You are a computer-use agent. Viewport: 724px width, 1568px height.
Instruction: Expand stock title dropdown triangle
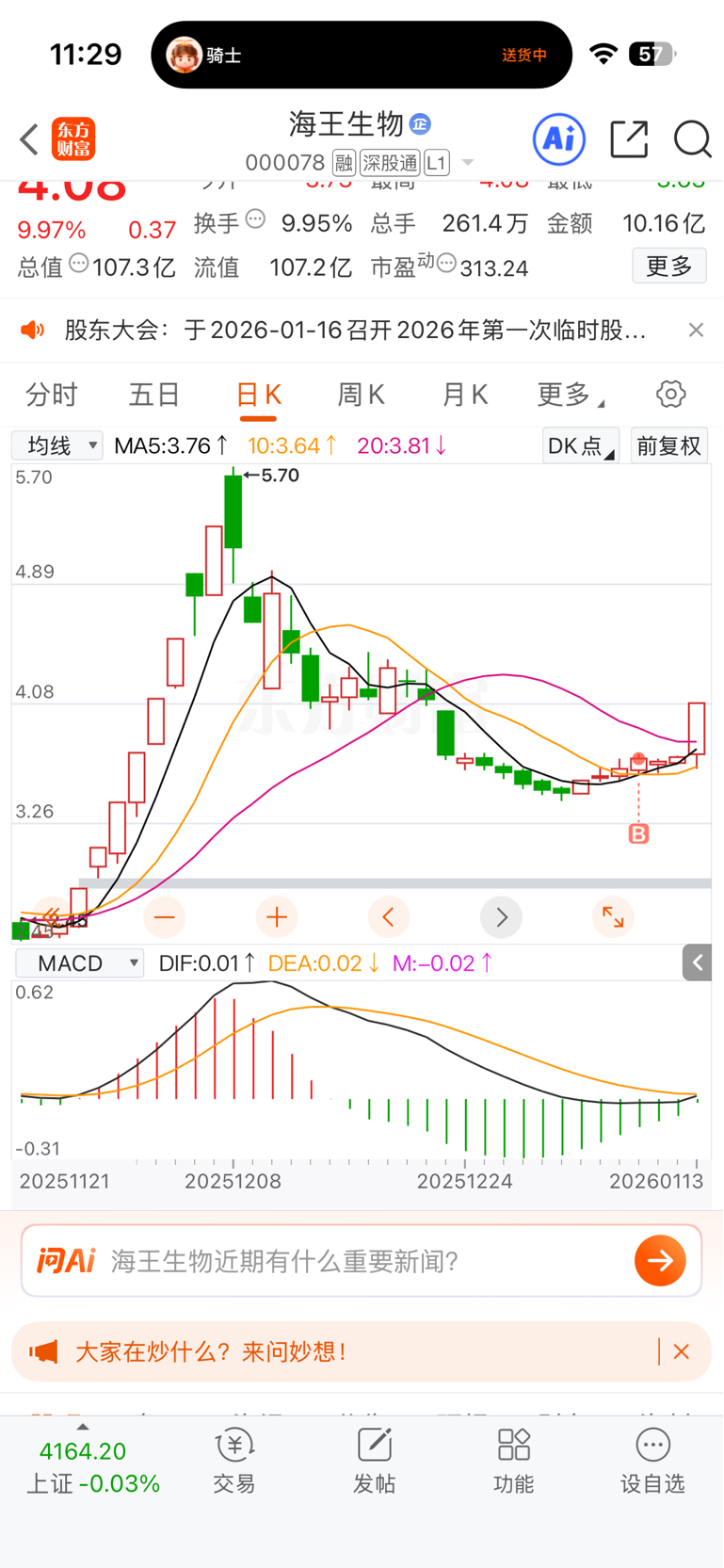click(x=468, y=164)
